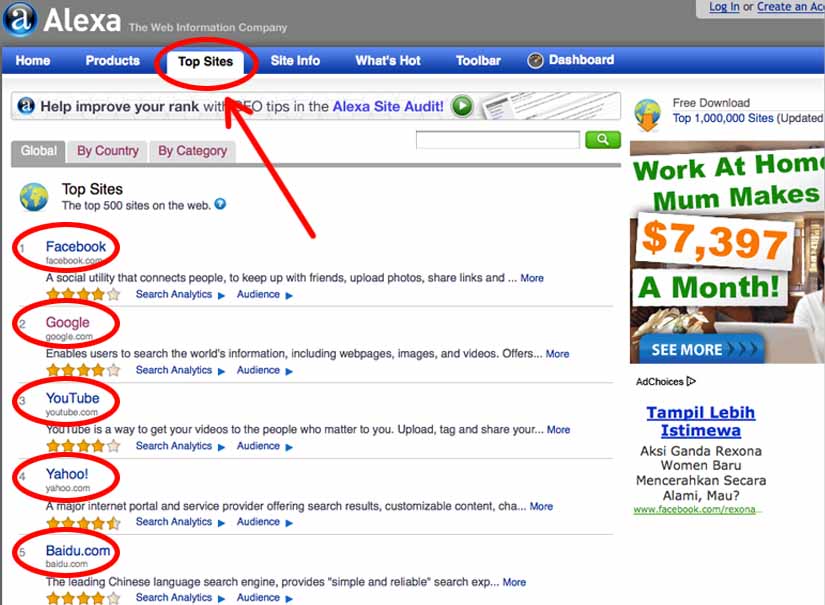This screenshot has width=825, height=605.
Task: Open the Yahoo! site link
Action: pos(67,474)
